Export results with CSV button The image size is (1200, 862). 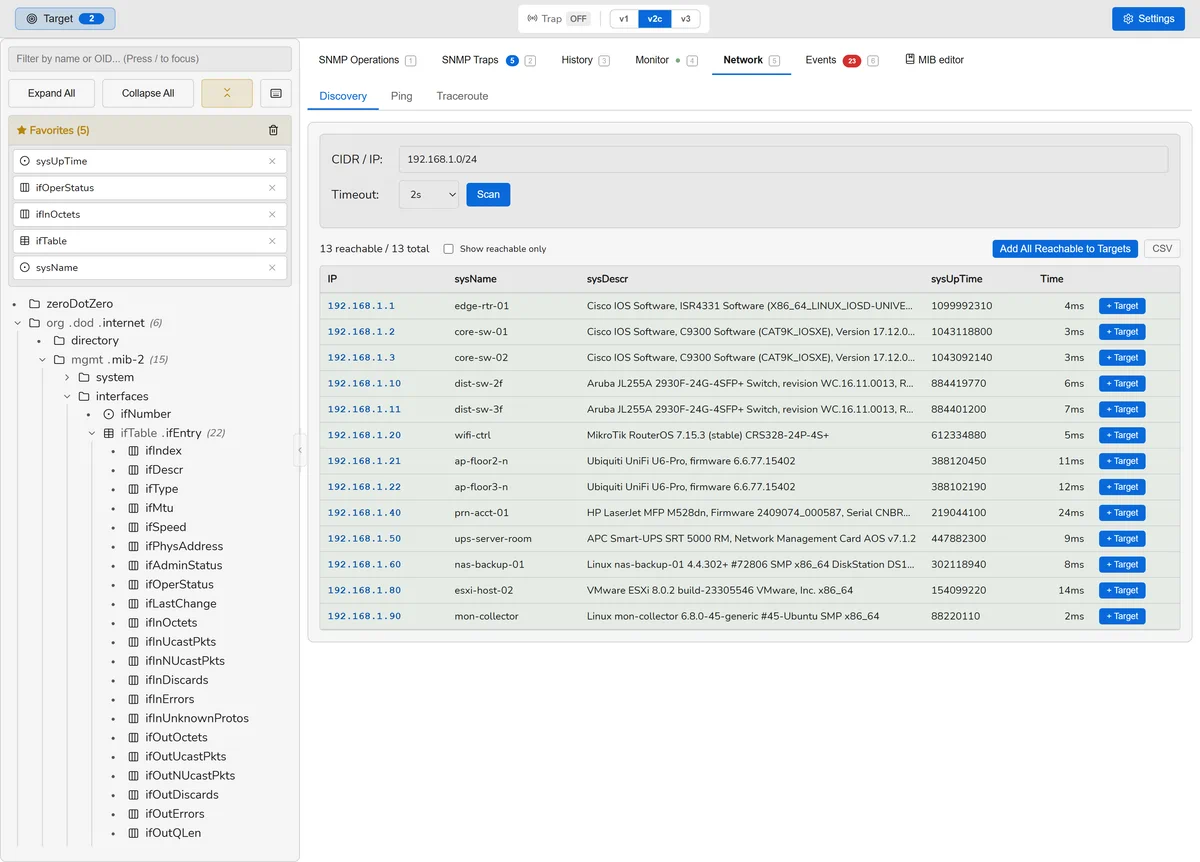pos(1162,249)
